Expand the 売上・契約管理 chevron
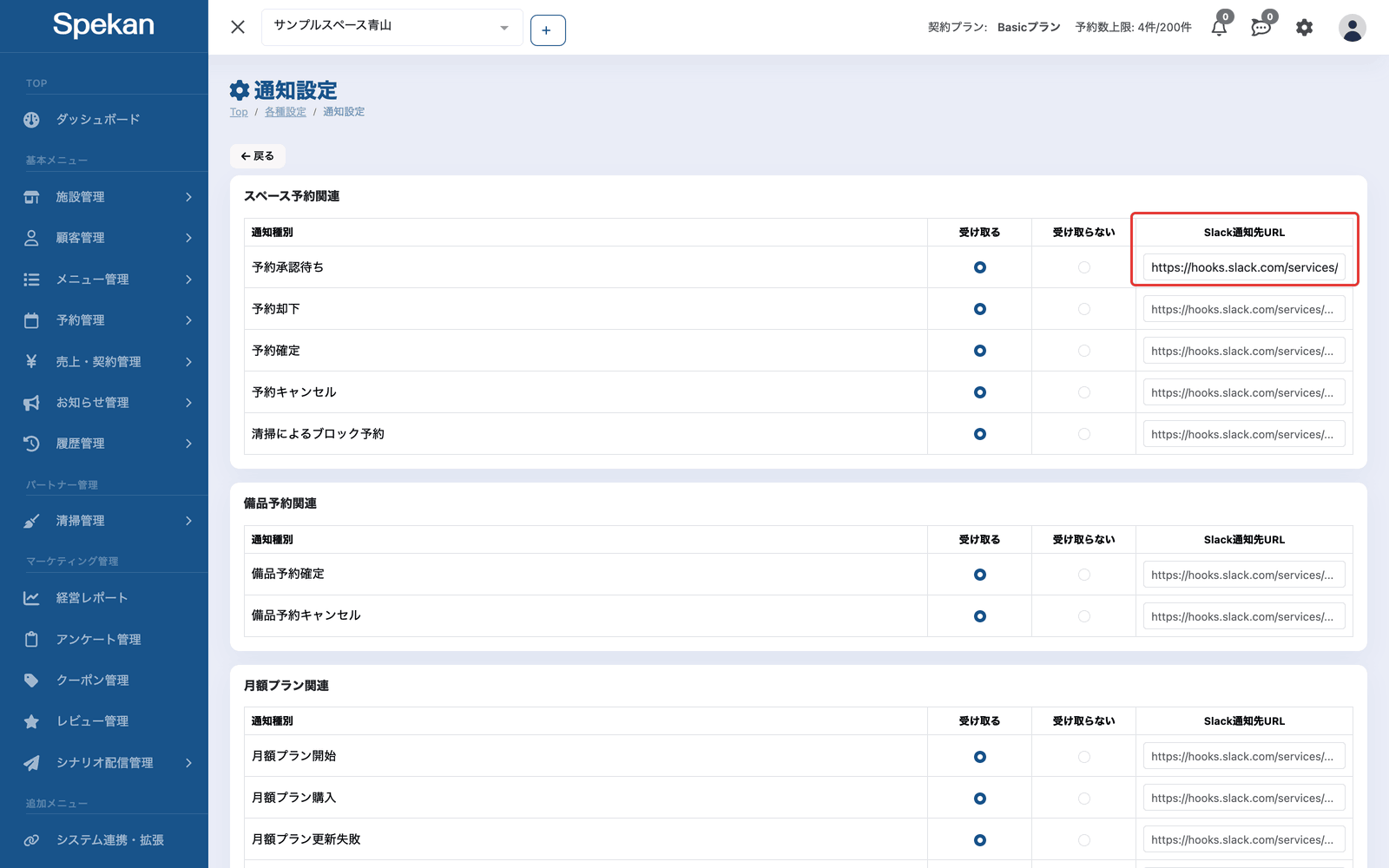Screen dimensions: 1389x868 [x=188, y=361]
